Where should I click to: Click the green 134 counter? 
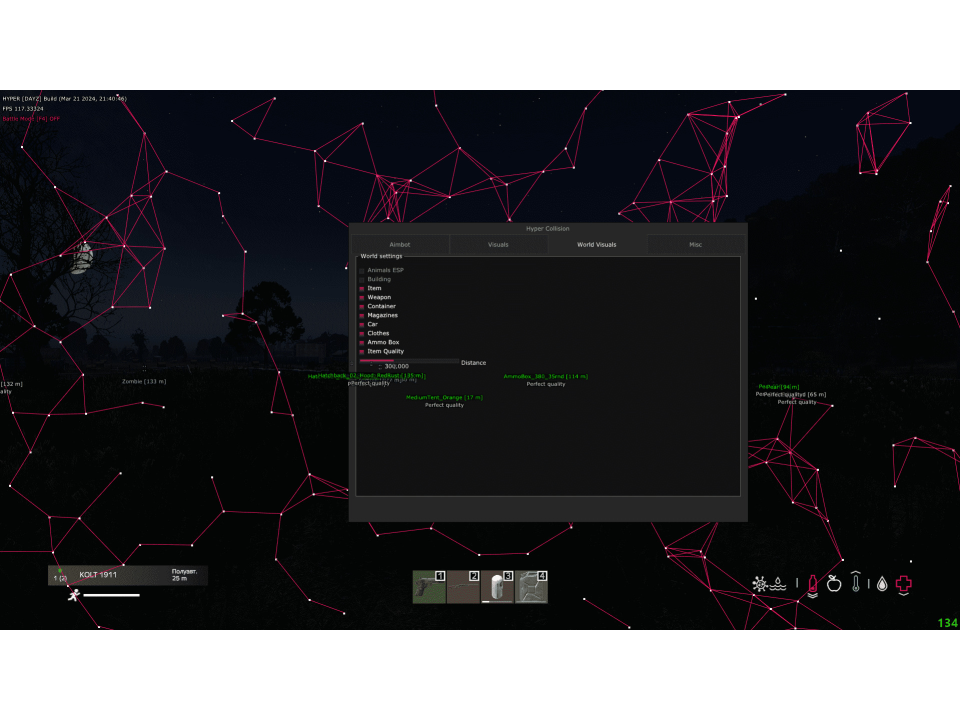point(948,623)
